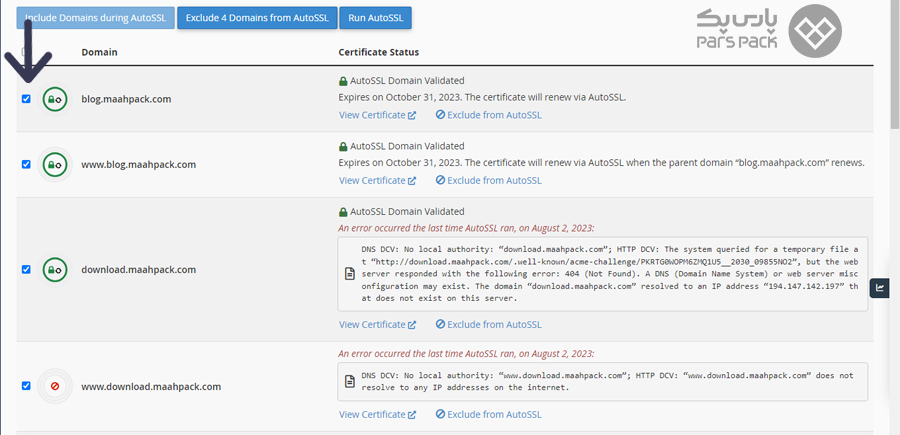Click the blog.maahpack.com domain name
The width and height of the screenshot is (900, 435).
click(126, 99)
